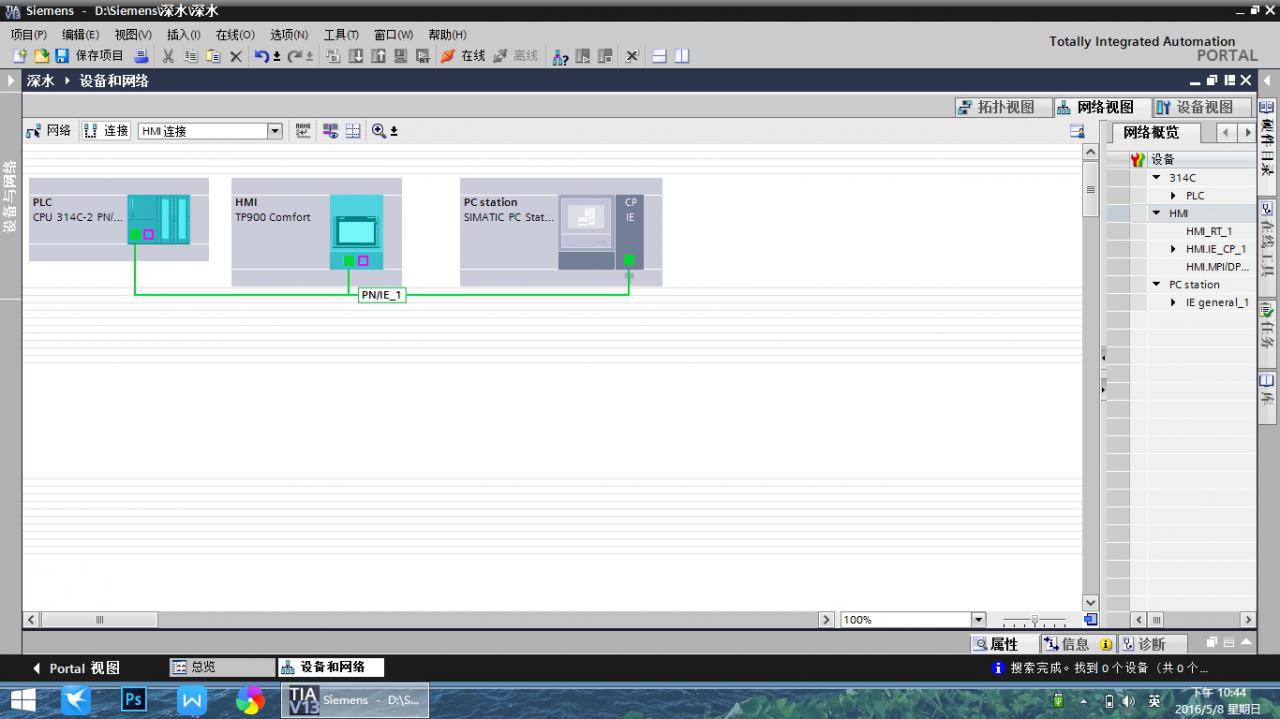Expand the IE general_1 tree node
This screenshot has height=719, width=1280.
point(1174,303)
